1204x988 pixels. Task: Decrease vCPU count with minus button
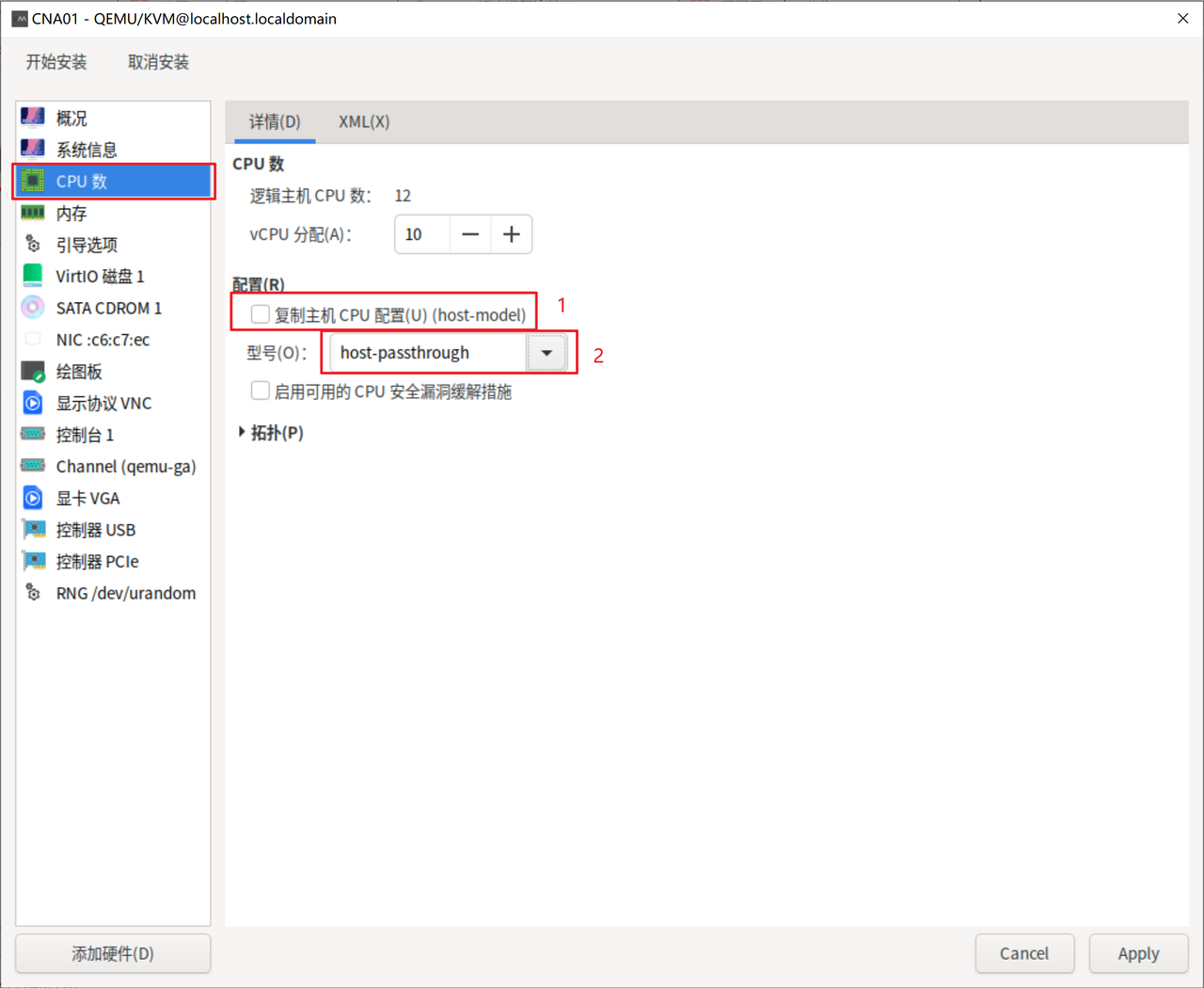470,234
